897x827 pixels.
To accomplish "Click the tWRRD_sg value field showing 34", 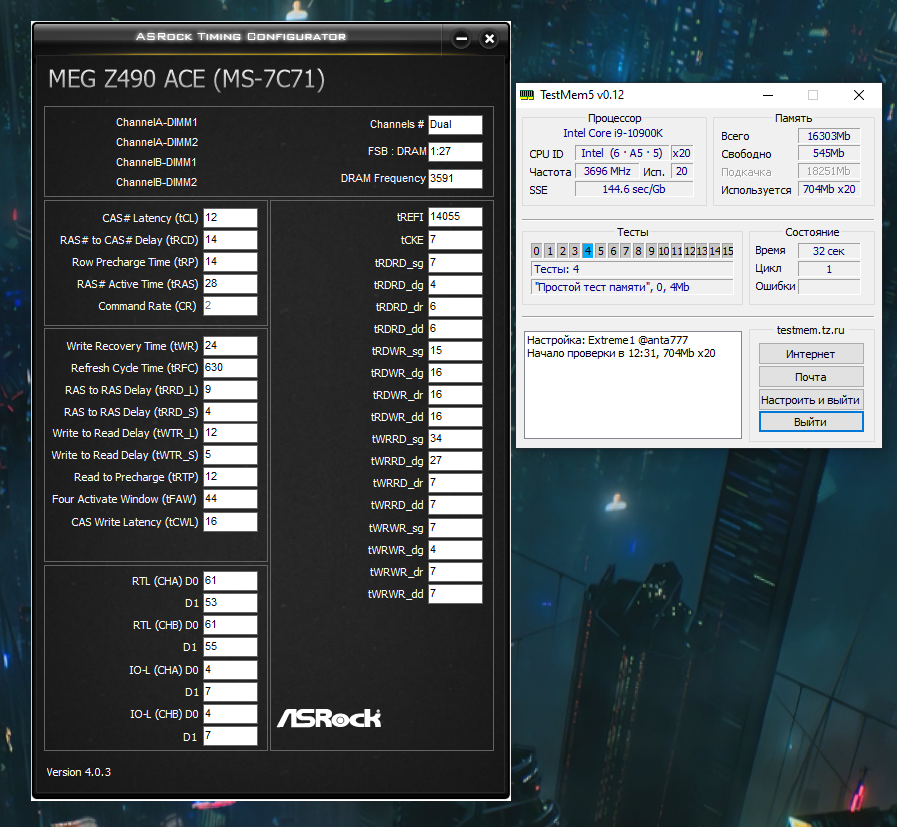I will coord(455,439).
